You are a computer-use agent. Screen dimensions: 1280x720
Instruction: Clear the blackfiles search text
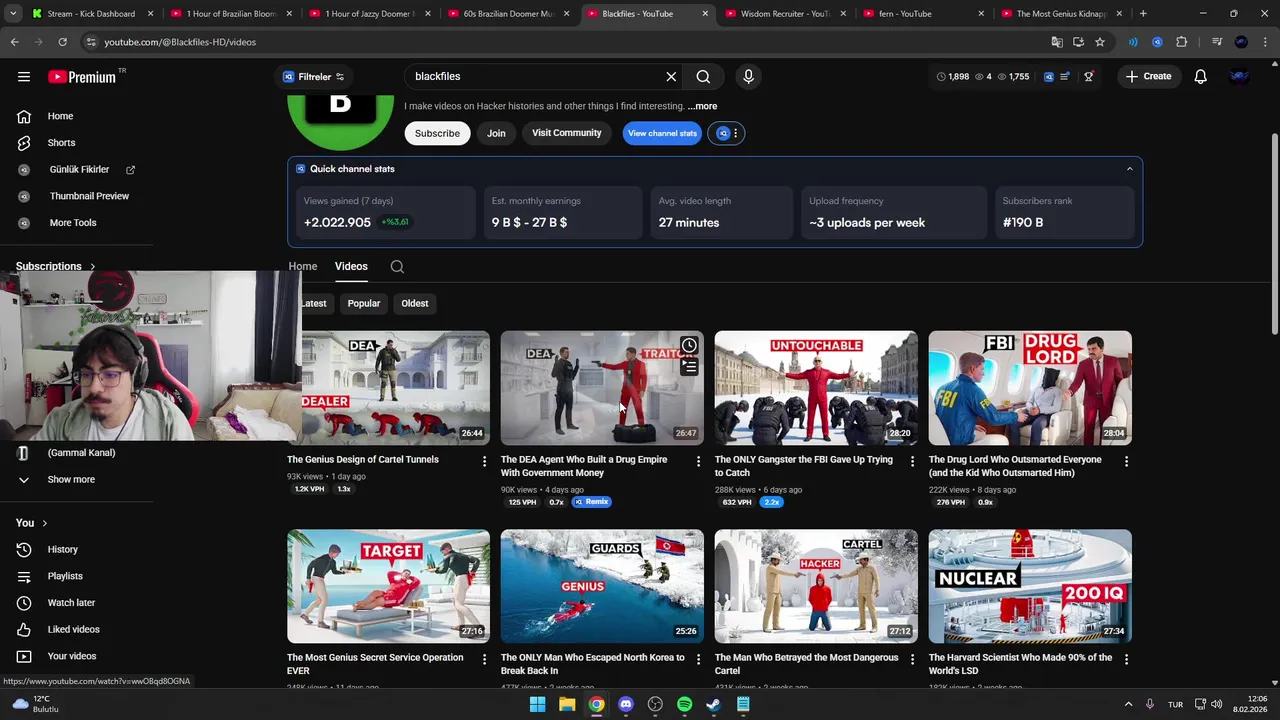point(671,76)
